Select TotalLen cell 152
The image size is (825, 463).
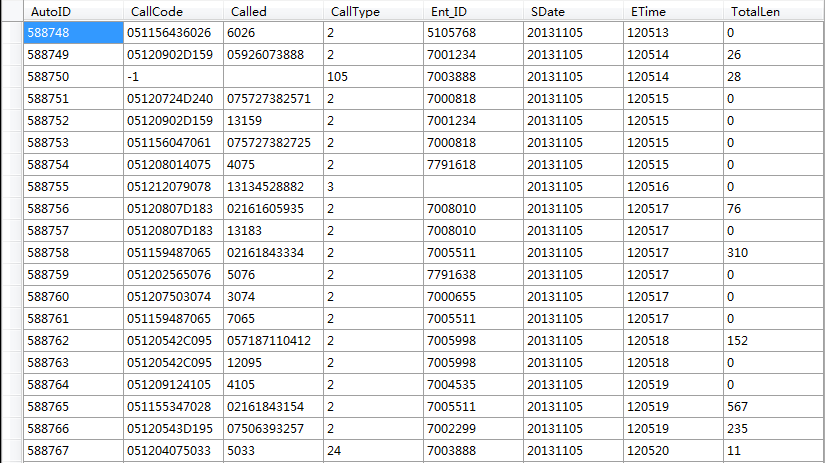(x=773, y=341)
